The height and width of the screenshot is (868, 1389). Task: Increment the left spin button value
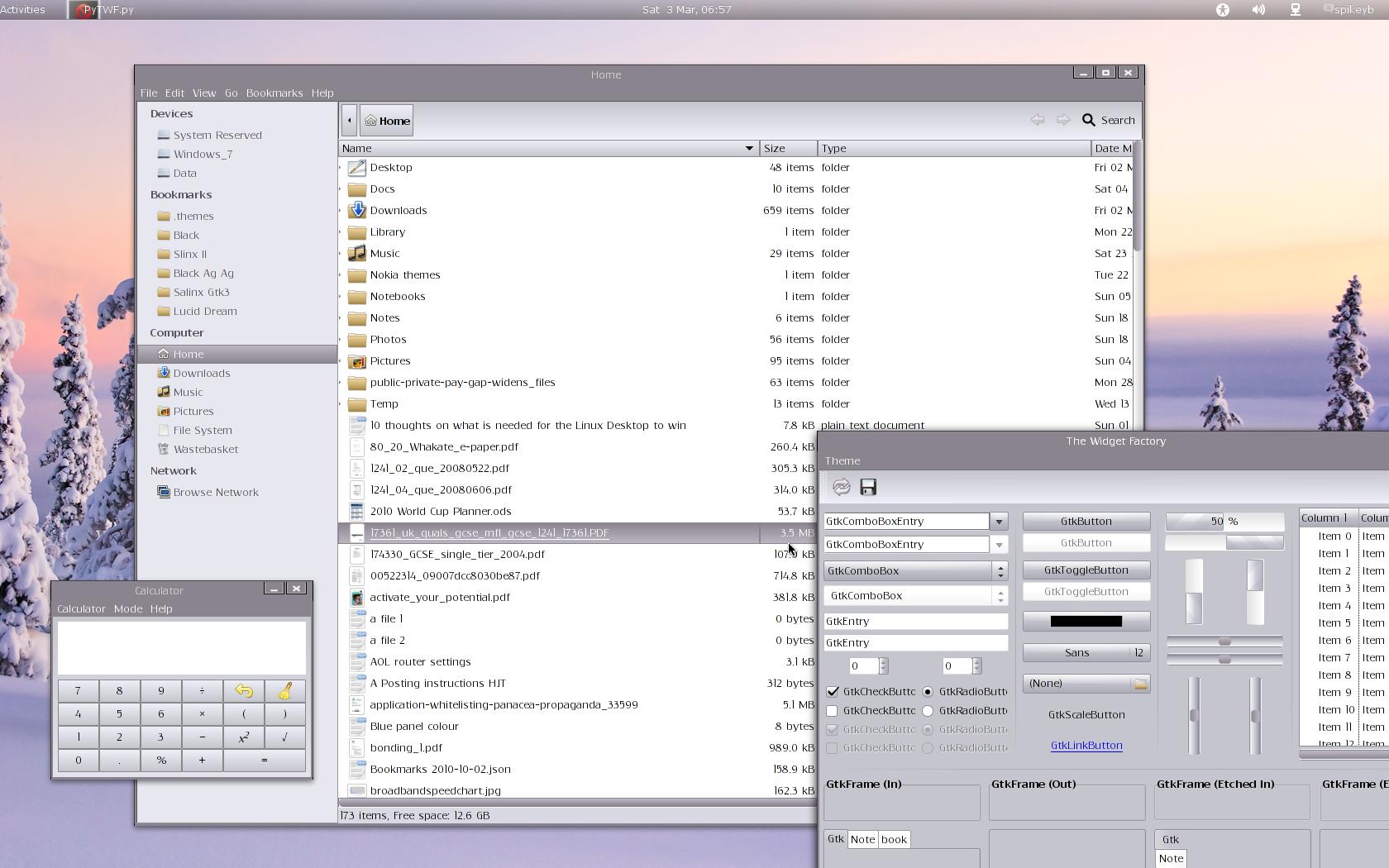883,662
